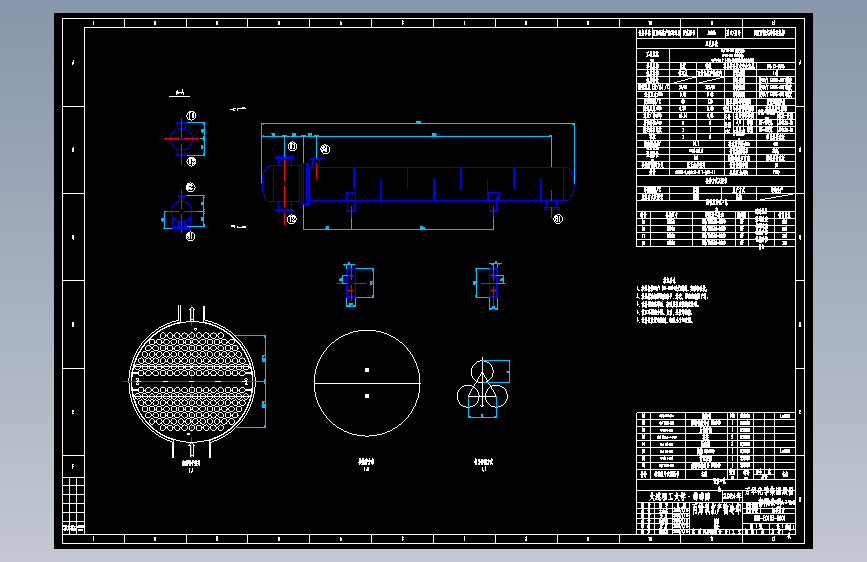Click the caption under the tube sheet layout
Screen dimensions: 867x562
coord(191,465)
